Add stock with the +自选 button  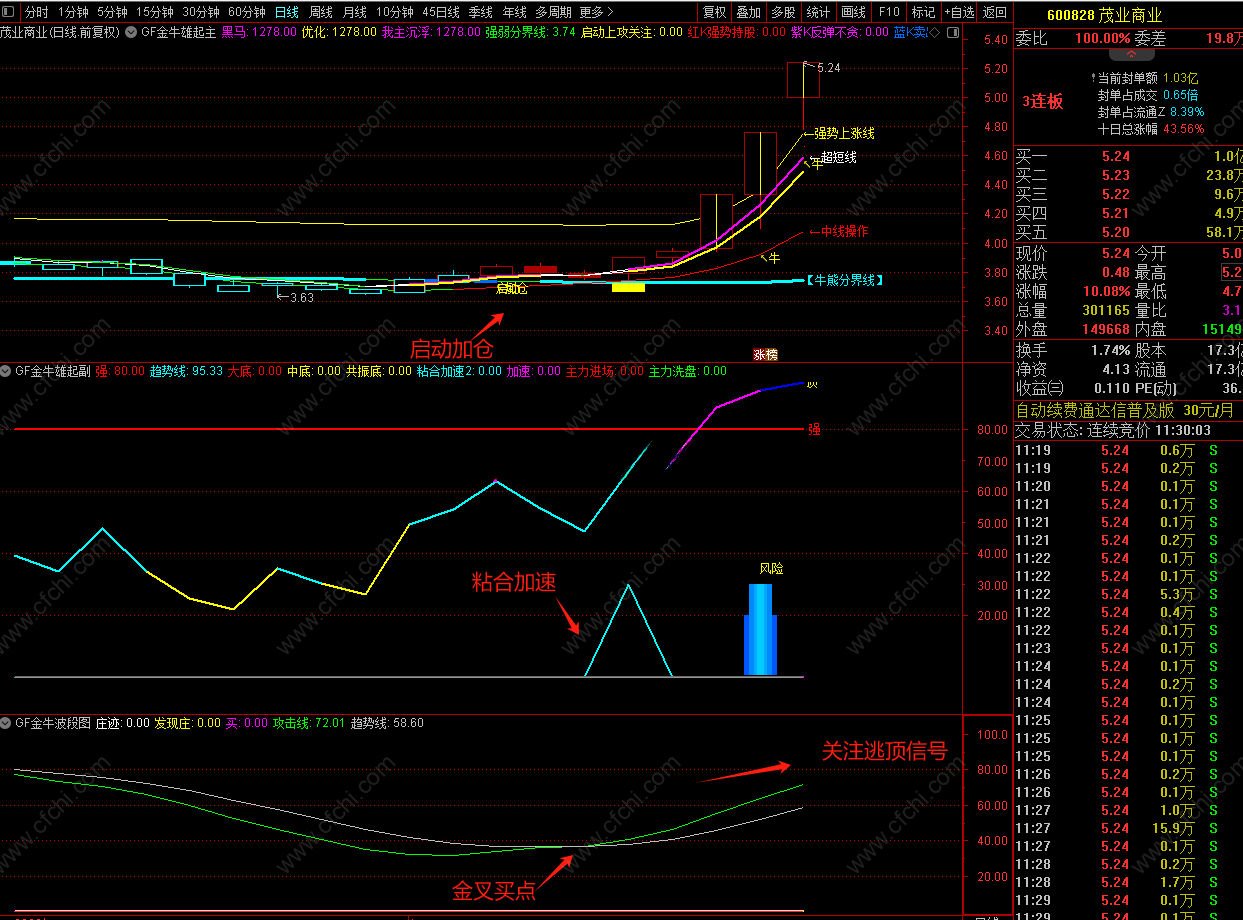tap(958, 12)
